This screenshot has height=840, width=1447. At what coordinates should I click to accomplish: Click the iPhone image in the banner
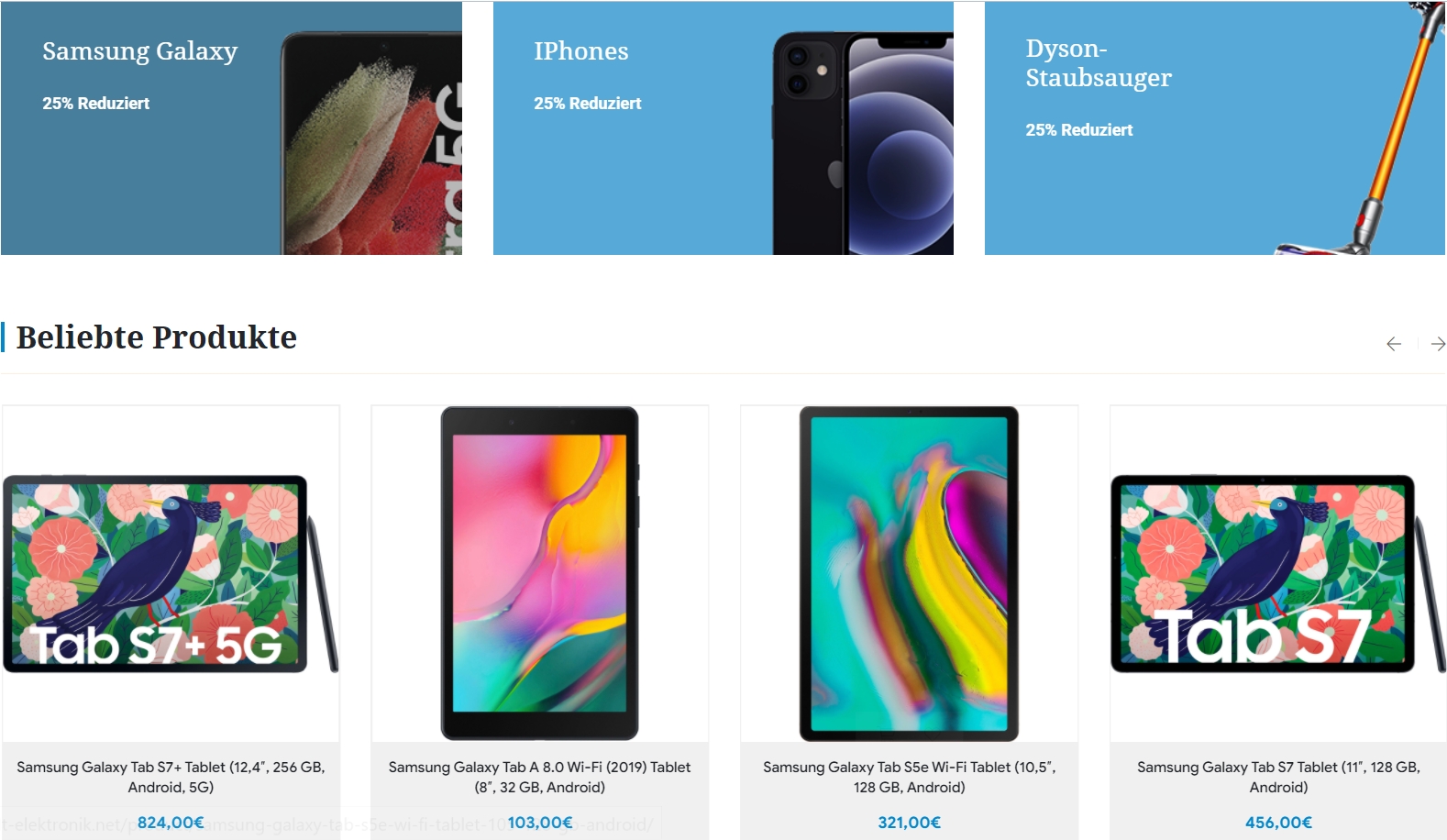click(863, 144)
